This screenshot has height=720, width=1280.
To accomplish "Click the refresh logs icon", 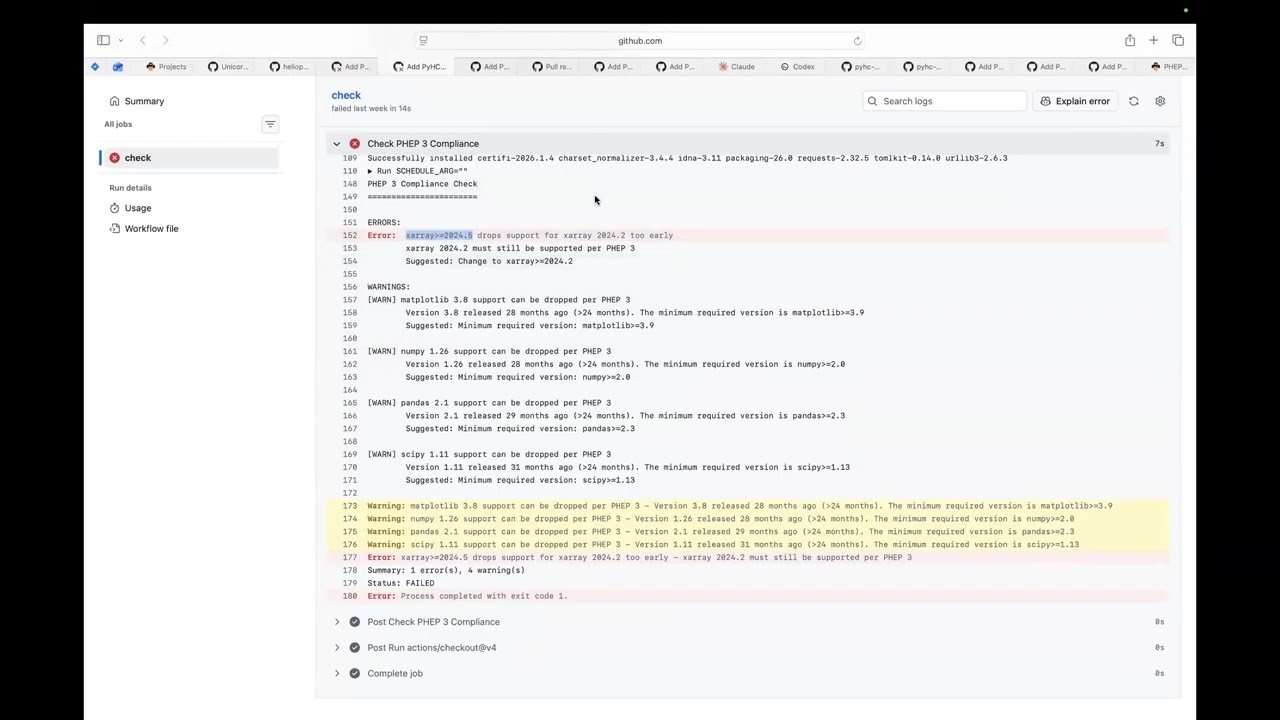I will (1134, 101).
